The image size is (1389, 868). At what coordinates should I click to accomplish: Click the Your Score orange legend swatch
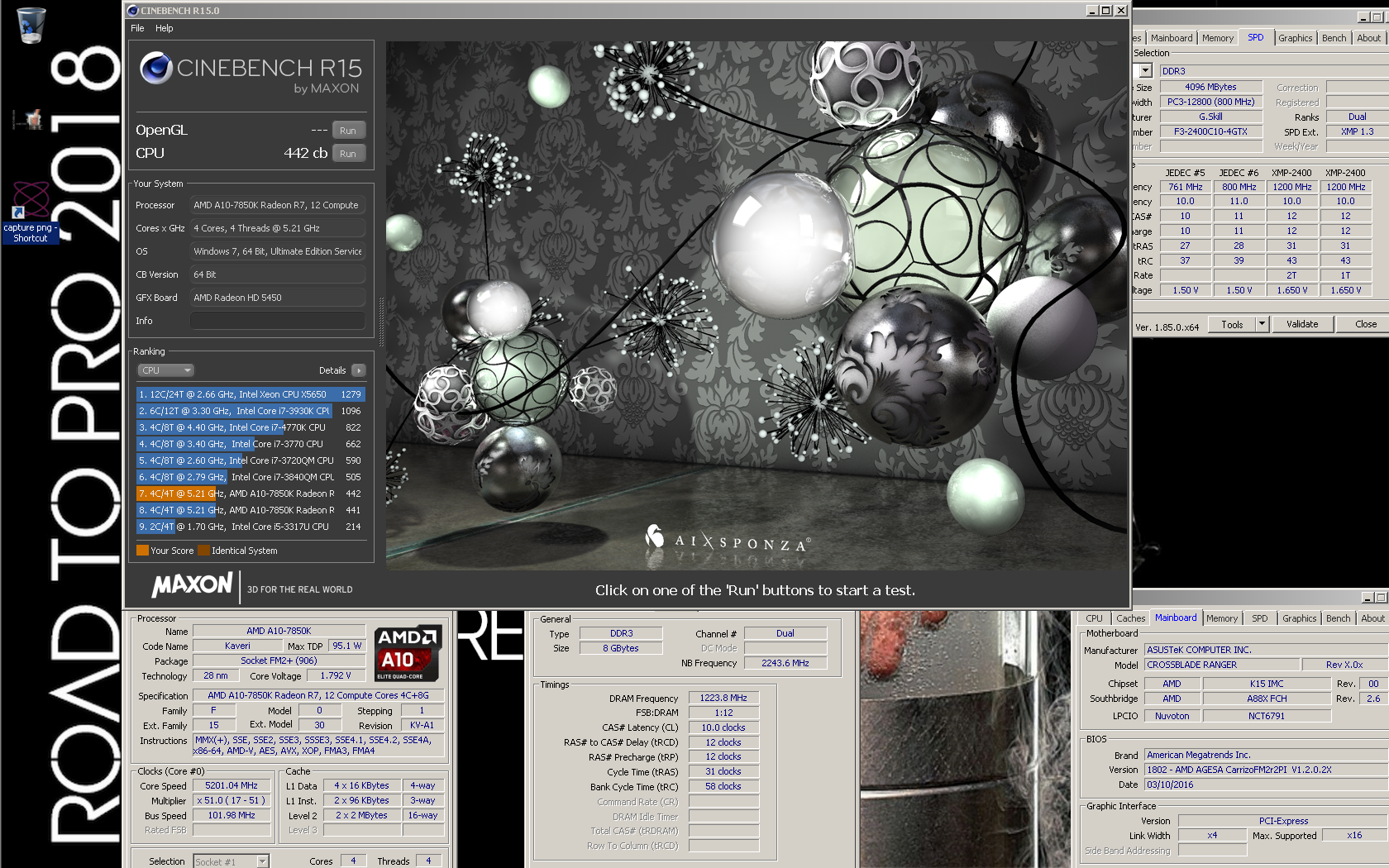pos(142,551)
